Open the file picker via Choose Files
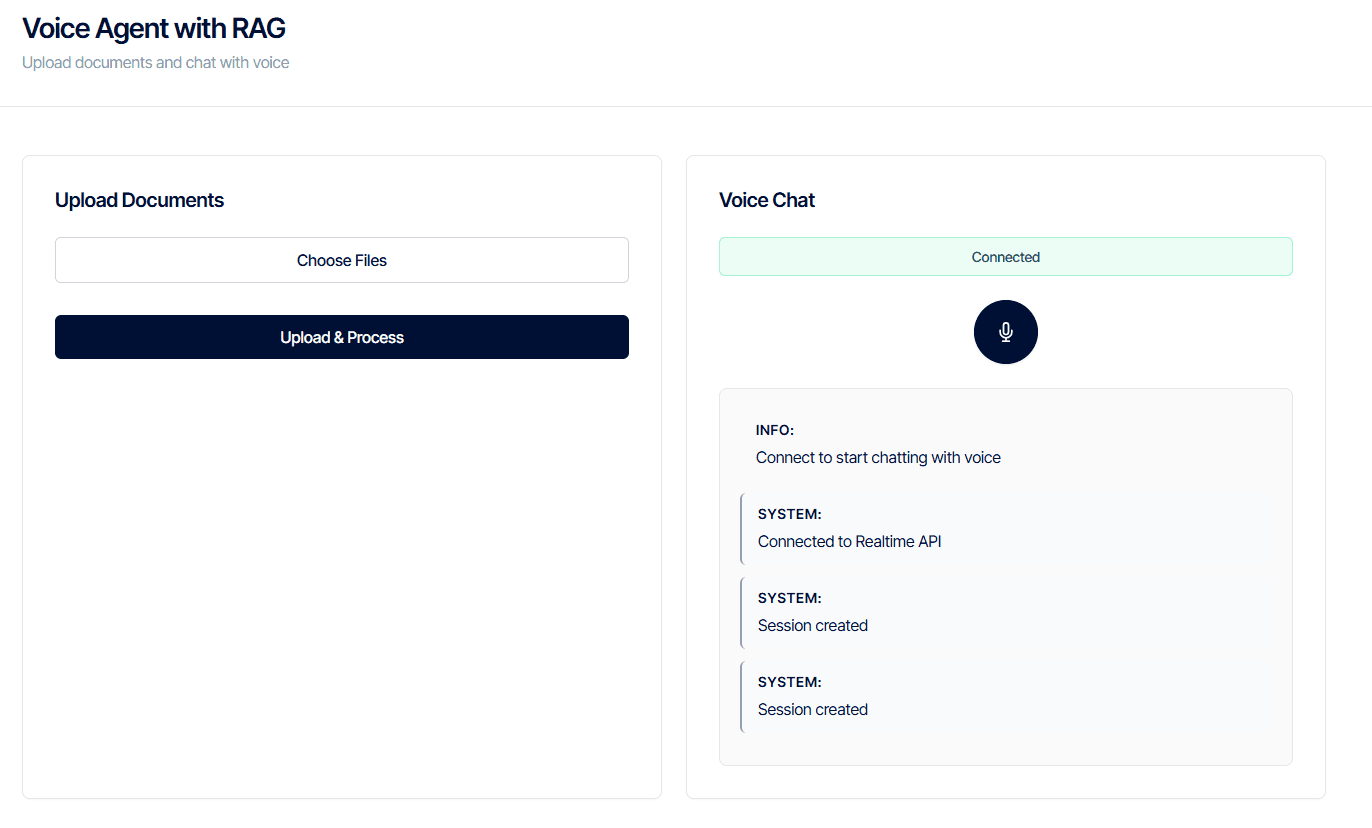This screenshot has width=1372, height=828. tap(341, 259)
